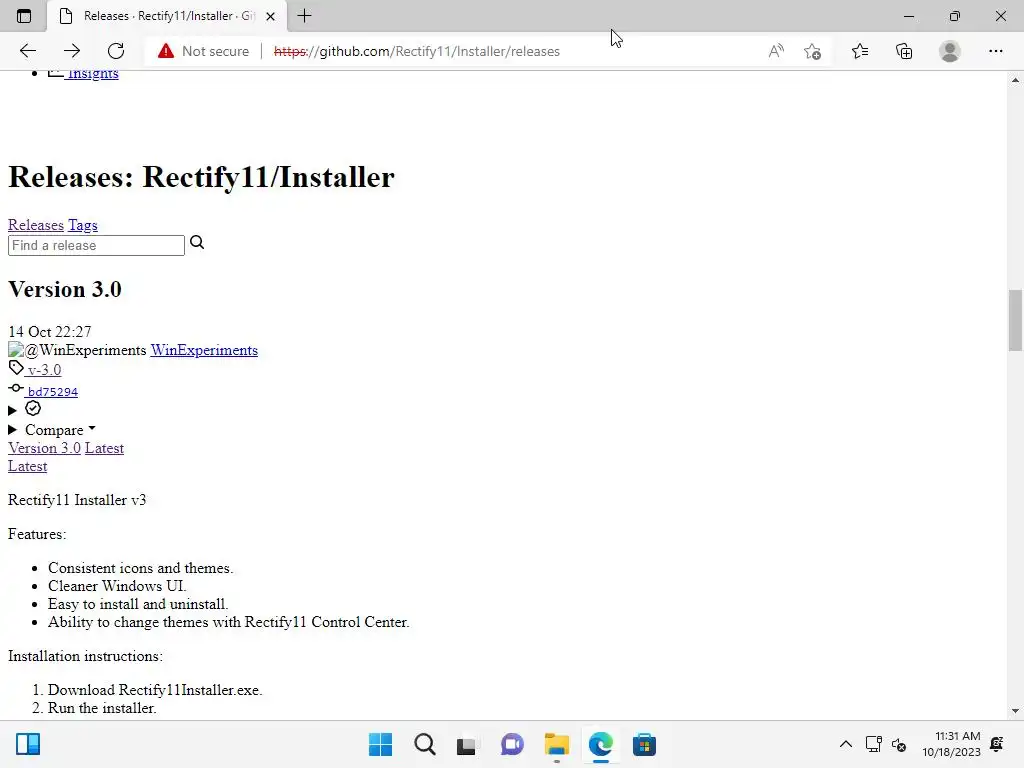This screenshot has width=1024, height=768.
Task: Open the tab actions menu icon
Action: click(24, 16)
